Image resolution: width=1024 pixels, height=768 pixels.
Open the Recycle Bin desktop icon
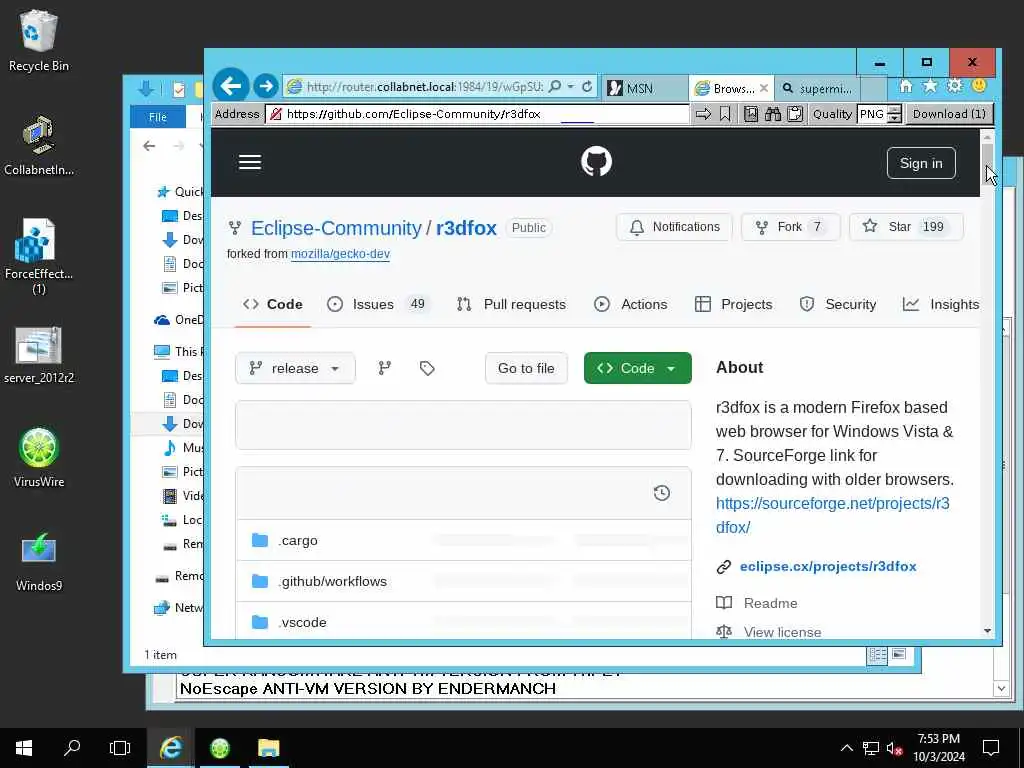39,40
